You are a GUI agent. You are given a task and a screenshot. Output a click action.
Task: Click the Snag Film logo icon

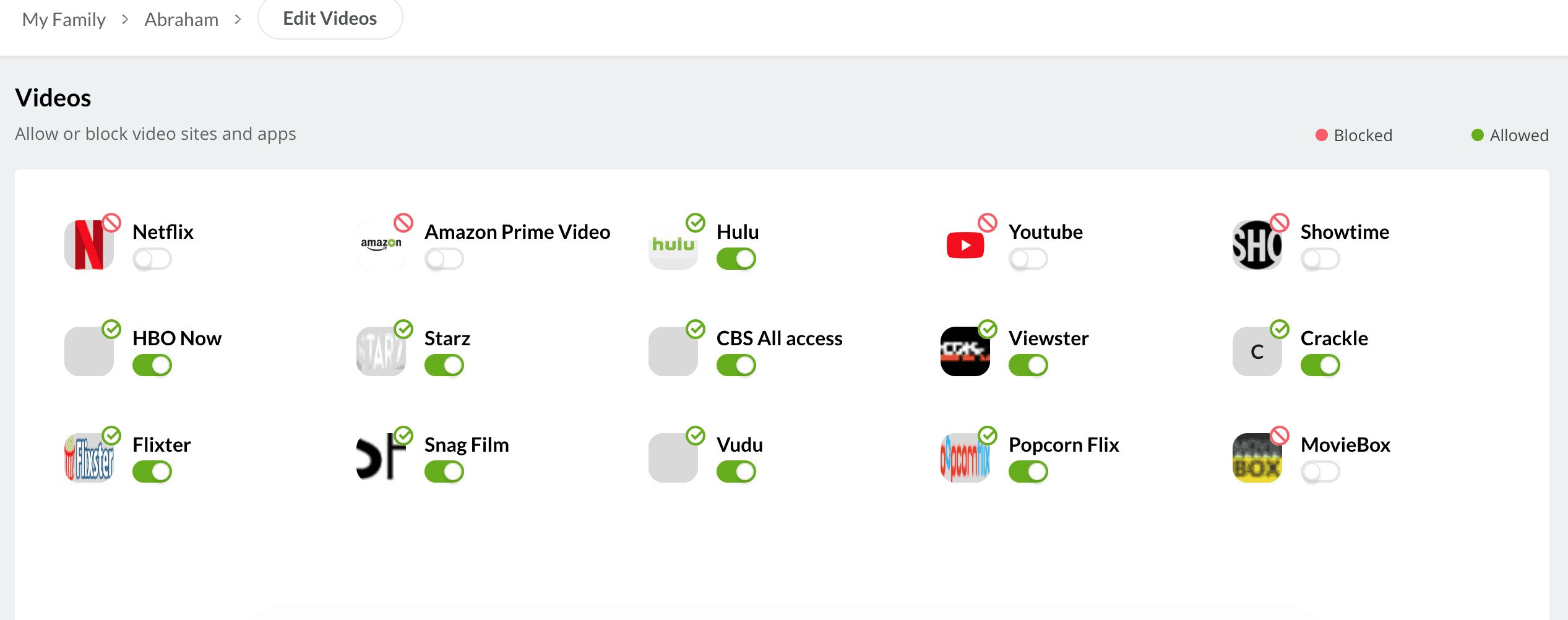pos(381,458)
